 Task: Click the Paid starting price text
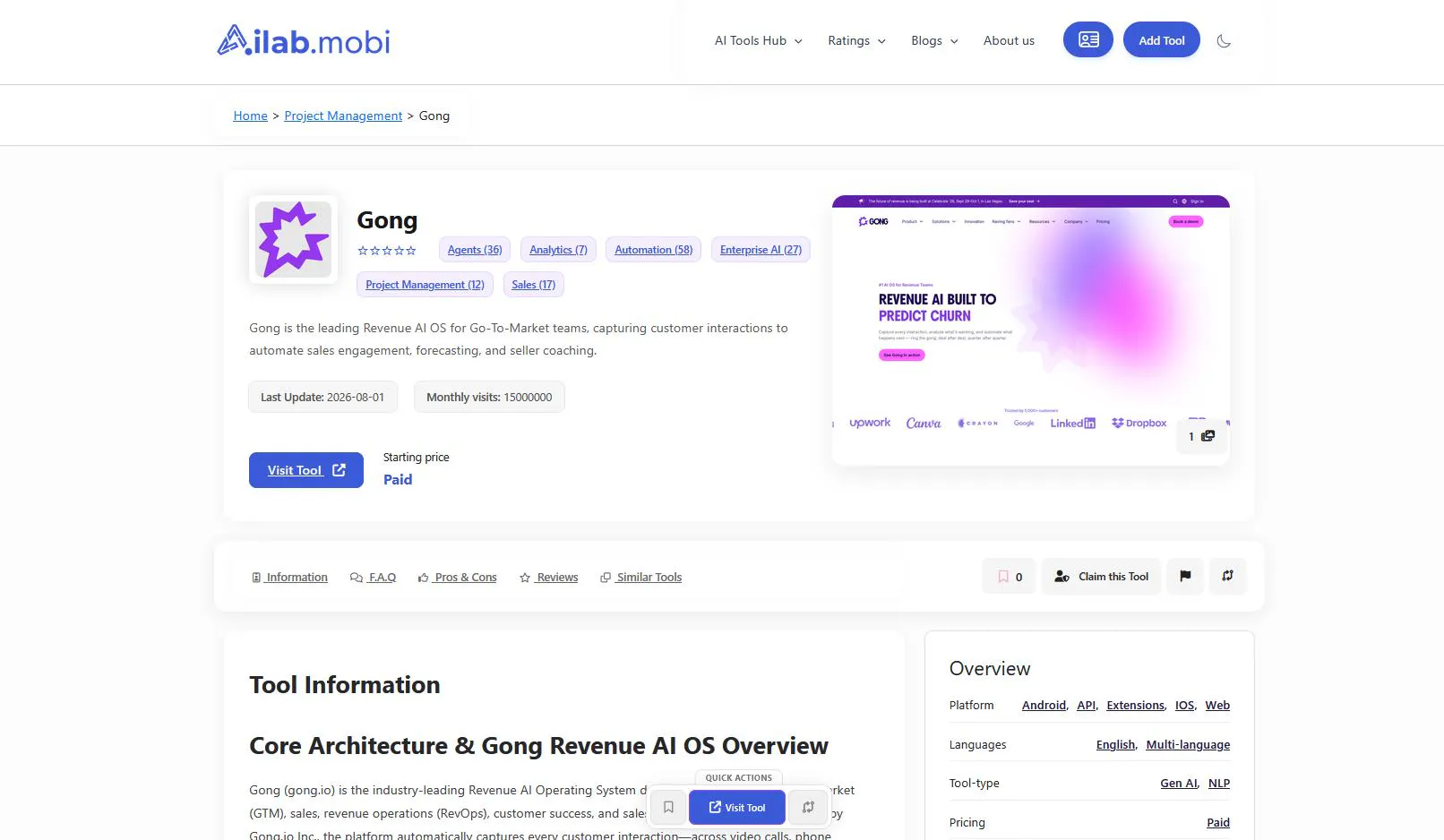click(x=398, y=479)
